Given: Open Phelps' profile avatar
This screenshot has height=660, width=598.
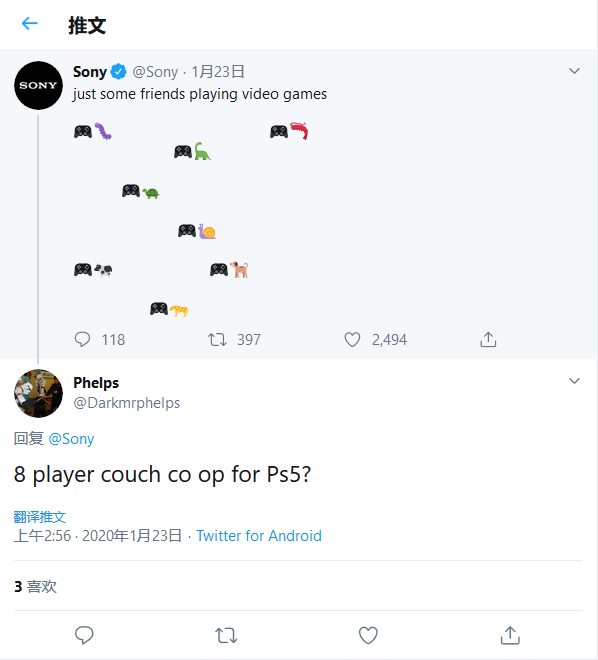Looking at the screenshot, I should (38, 394).
